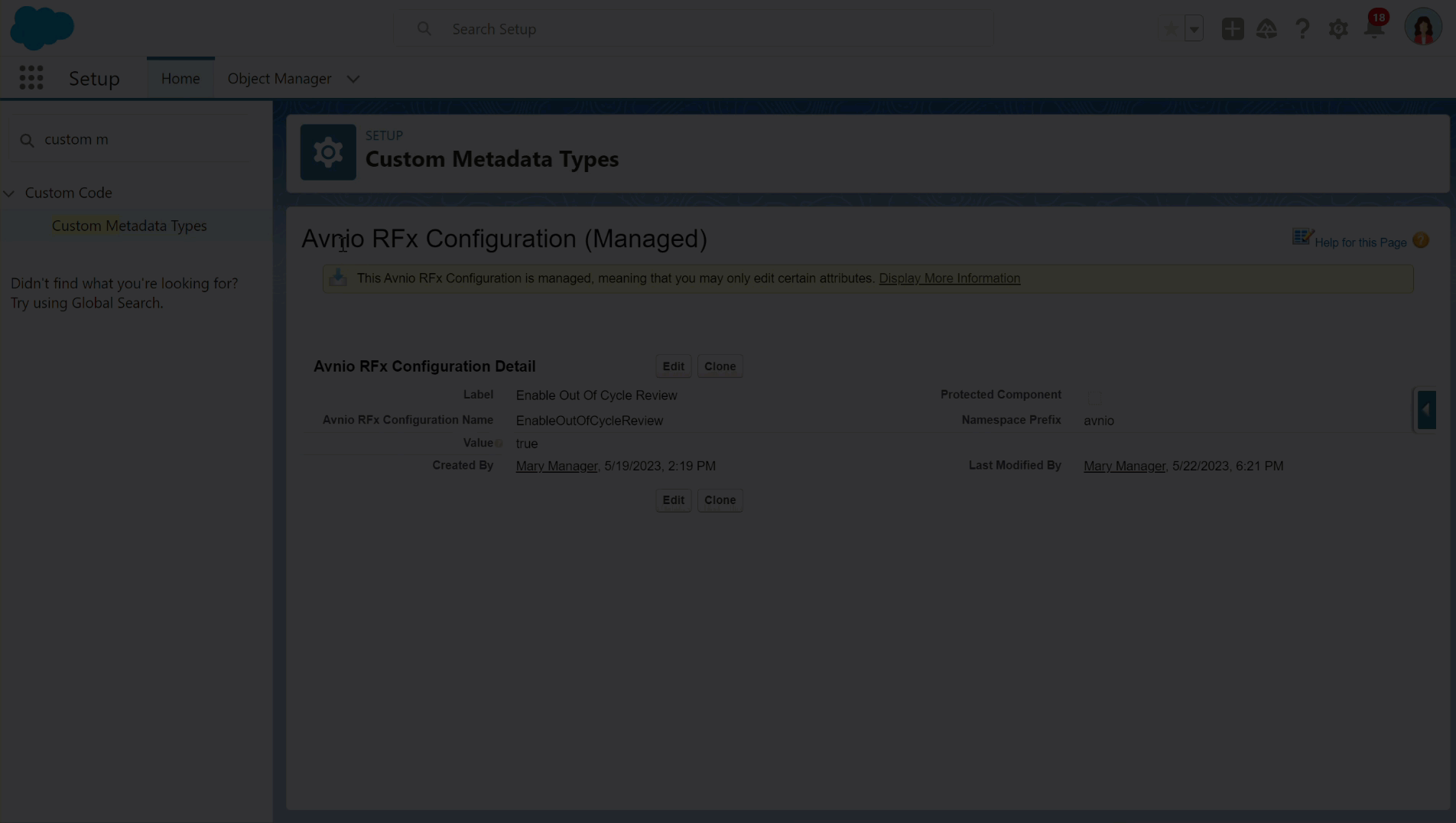Click the bottom Clone button
The width and height of the screenshot is (1456, 823).
click(720, 500)
